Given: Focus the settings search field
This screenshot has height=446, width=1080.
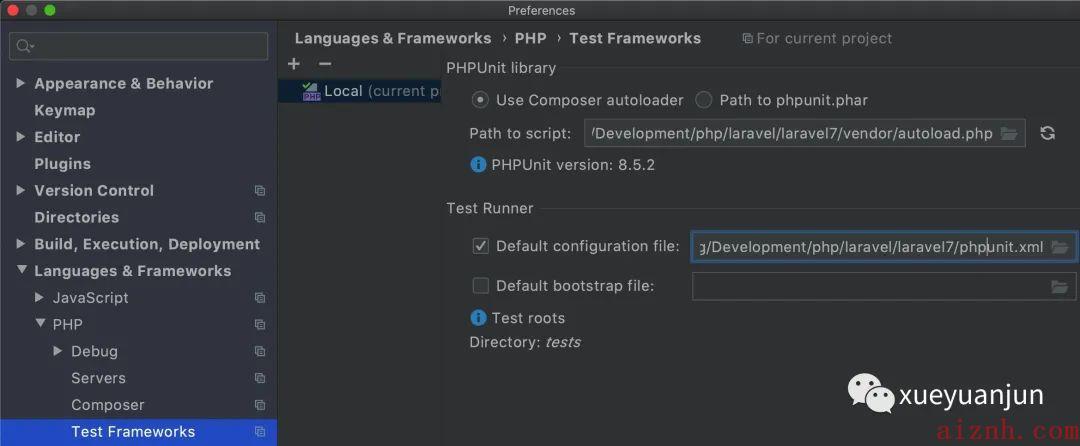Looking at the screenshot, I should click(x=138, y=46).
